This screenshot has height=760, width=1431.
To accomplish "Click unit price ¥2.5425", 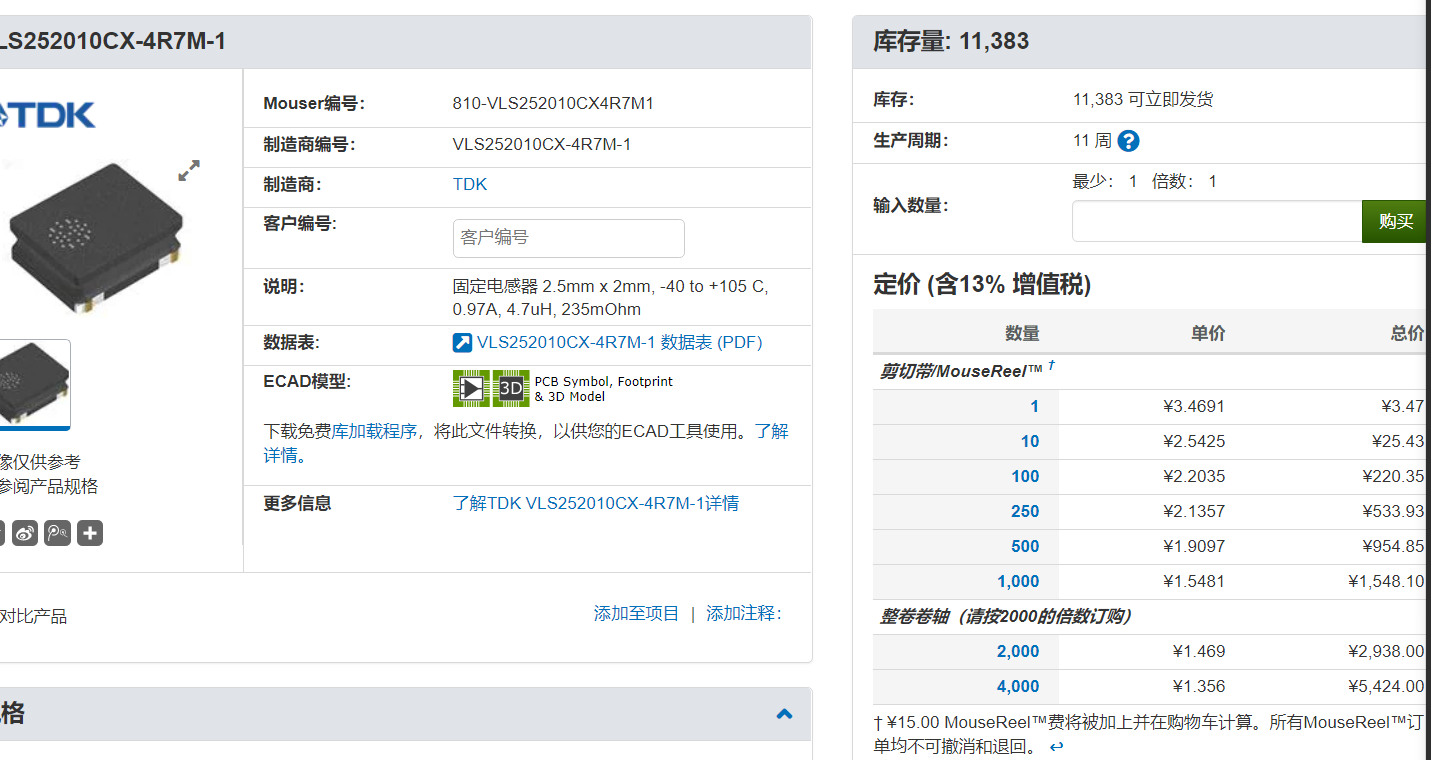I will (x=1194, y=441).
